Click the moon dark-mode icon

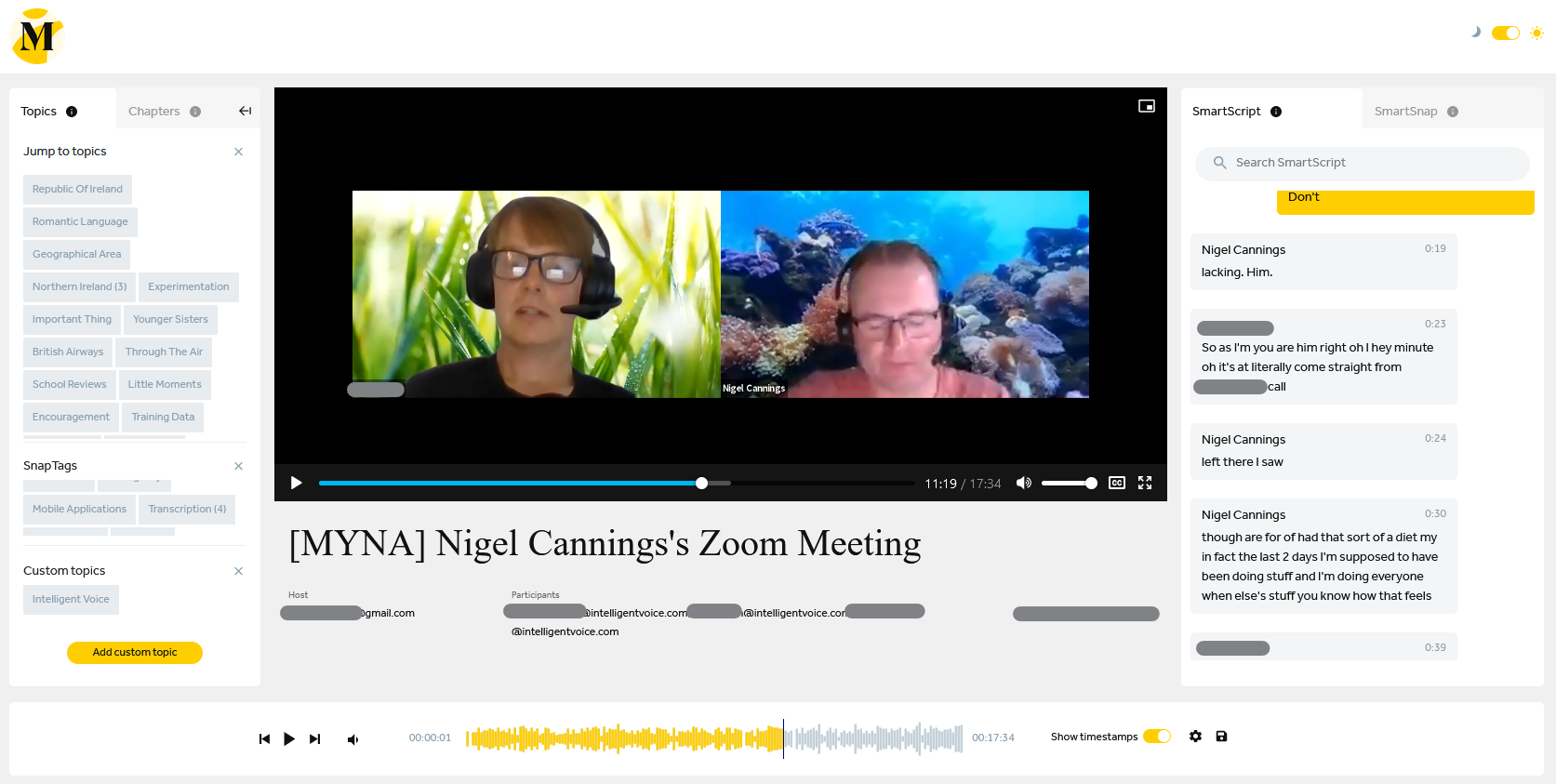pyautogui.click(x=1476, y=33)
